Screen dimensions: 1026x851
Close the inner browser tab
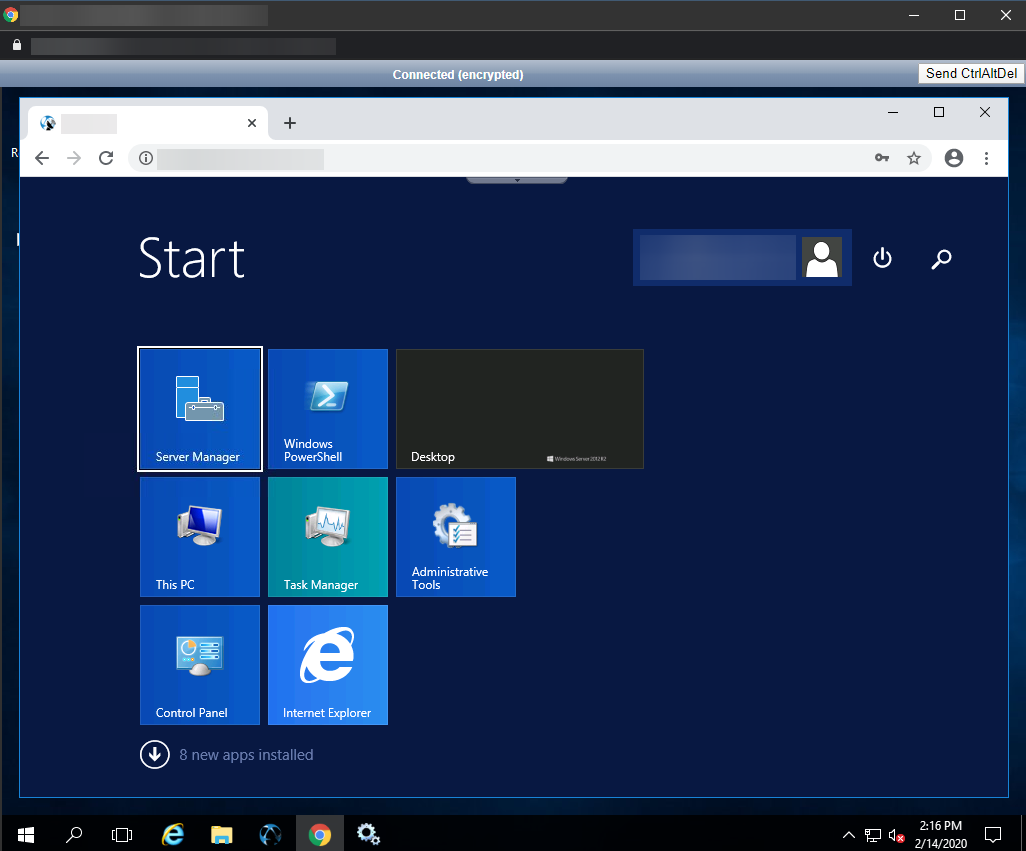[252, 123]
